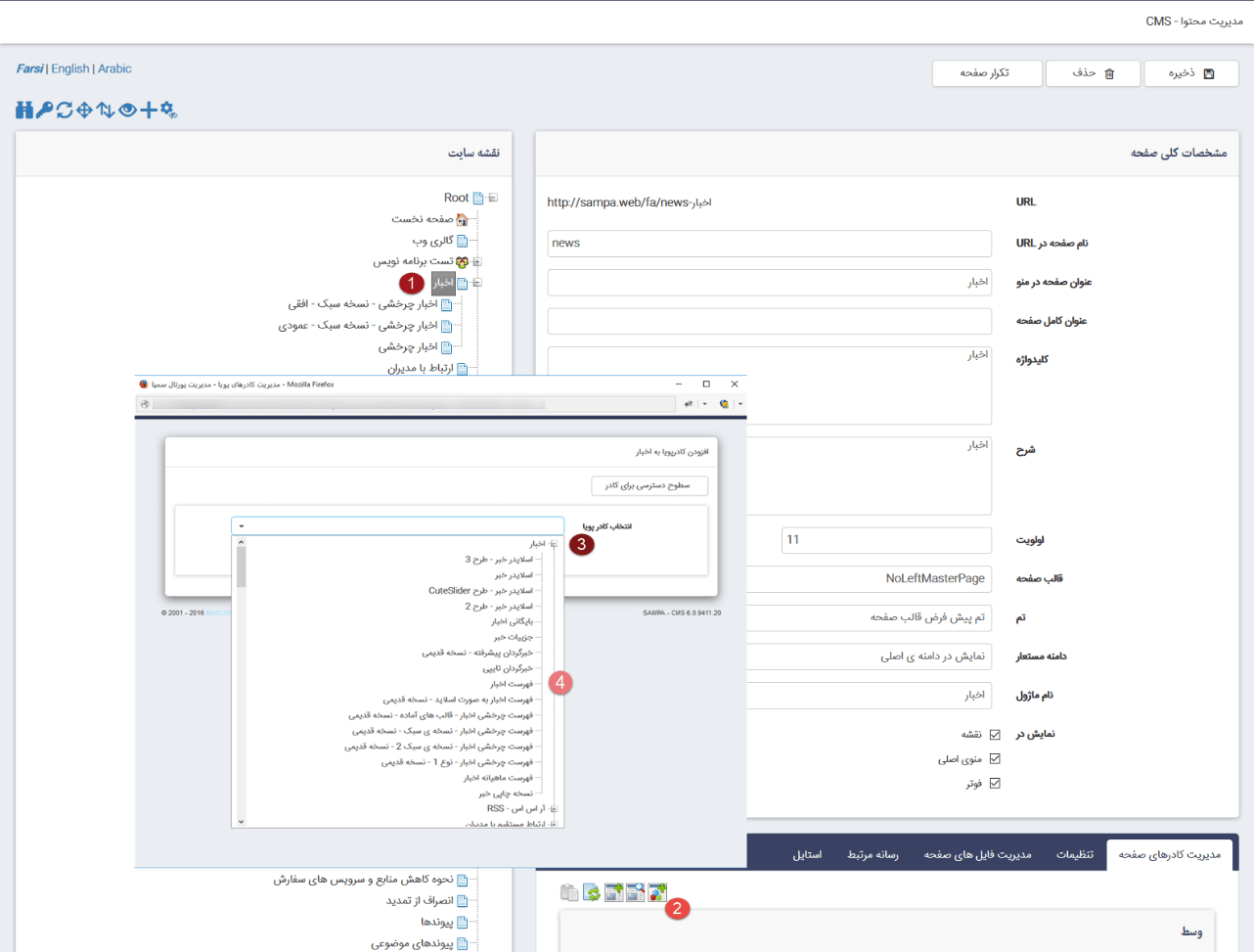Uncheck the منوی اصلی checkbox
The height and width of the screenshot is (952, 1254).
995,759
